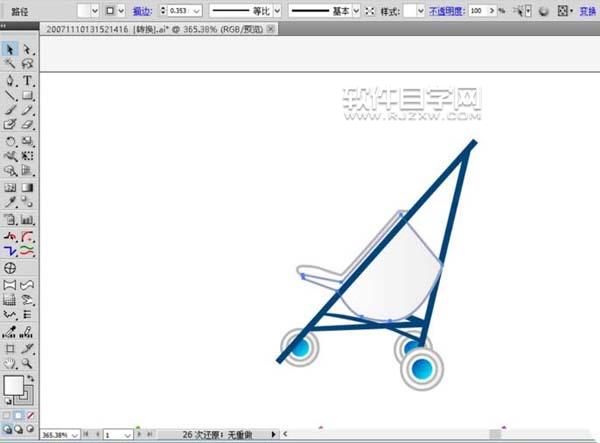Click the large white Fill color swatch
This screenshot has height=443, width=600.
tap(13, 386)
